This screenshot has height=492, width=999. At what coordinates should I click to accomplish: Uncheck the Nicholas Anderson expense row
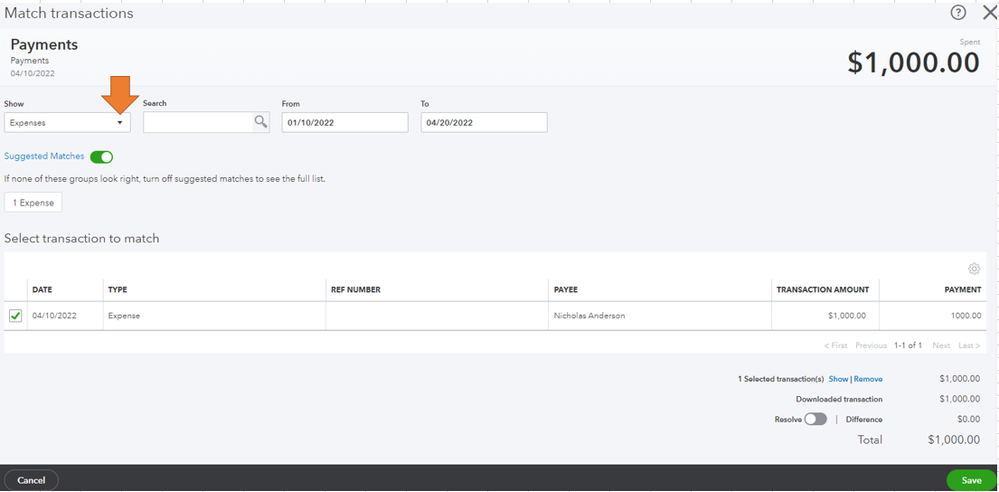pos(15,315)
